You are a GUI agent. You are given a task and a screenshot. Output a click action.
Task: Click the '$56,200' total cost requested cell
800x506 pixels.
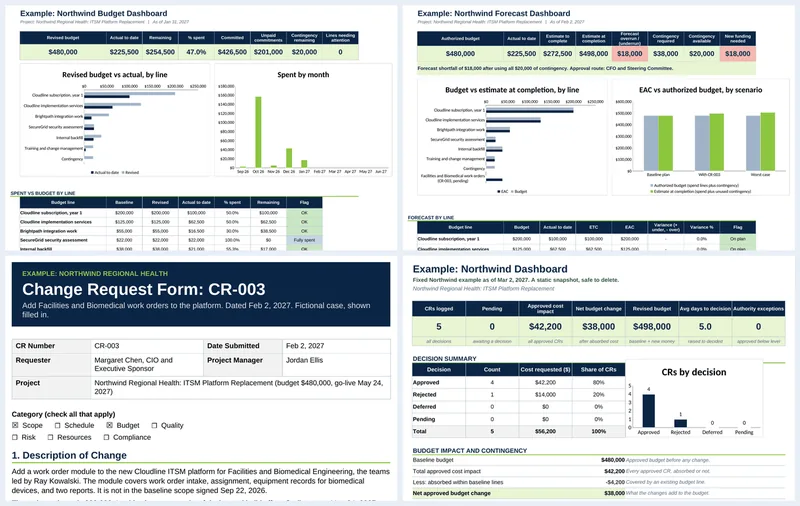pos(545,432)
